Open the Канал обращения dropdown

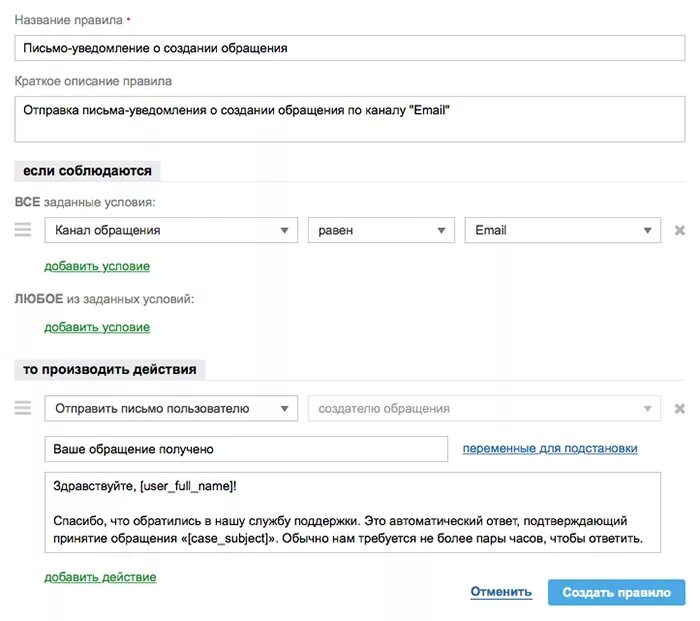point(171,230)
